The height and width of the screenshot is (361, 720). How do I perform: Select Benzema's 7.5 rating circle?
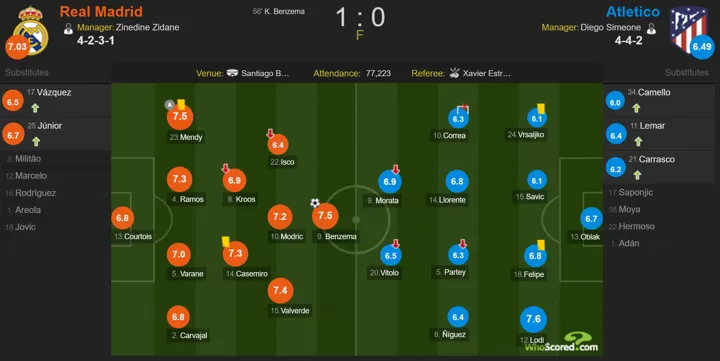[325, 216]
